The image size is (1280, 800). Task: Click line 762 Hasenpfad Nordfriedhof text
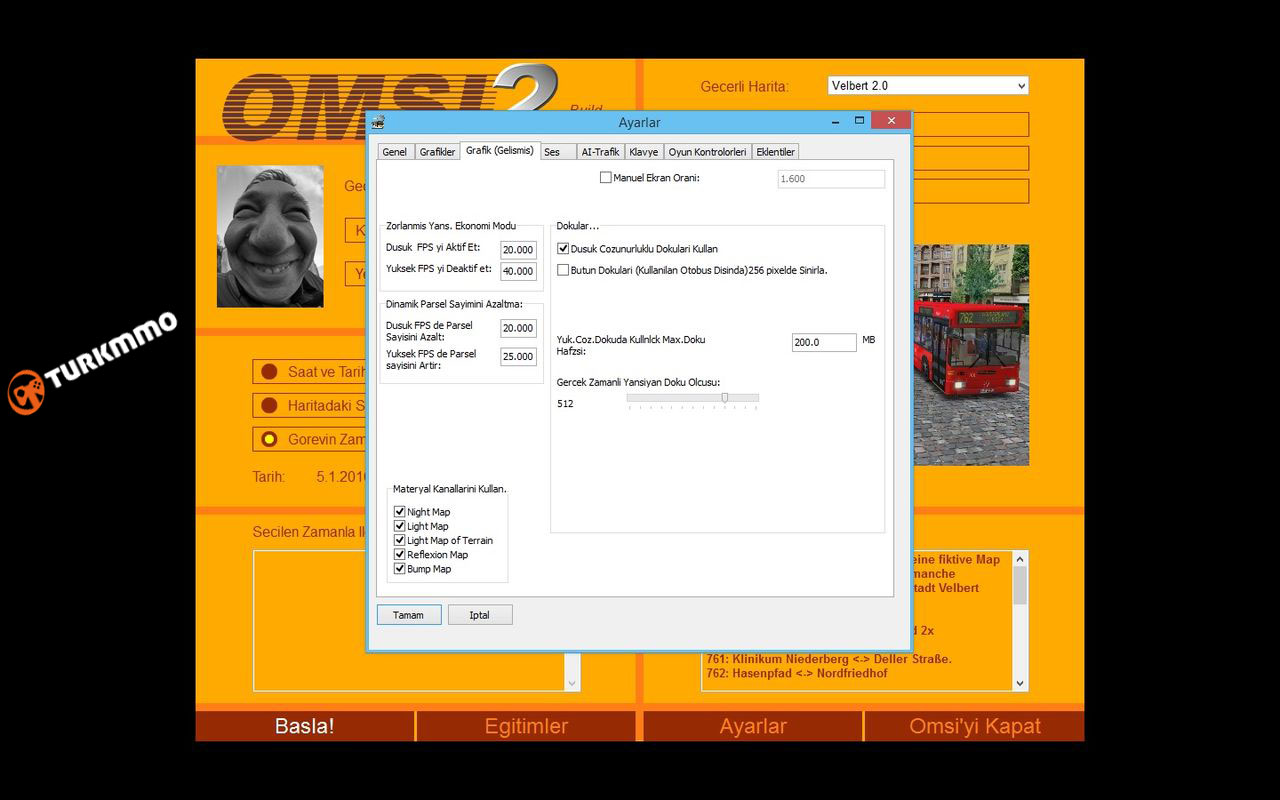point(797,673)
